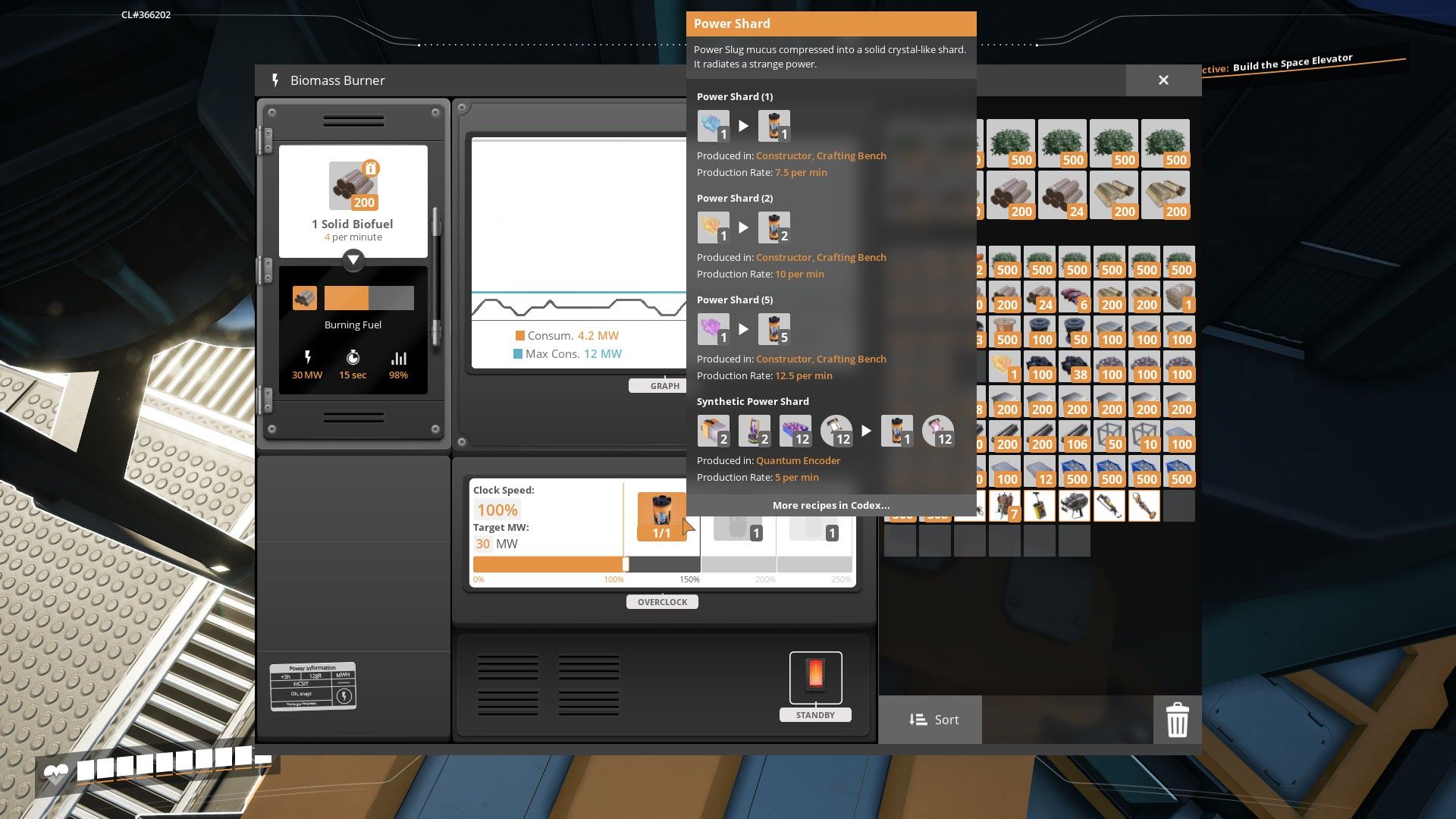Click Quantum Encoder label under Synthetic Power Shard

pyautogui.click(x=797, y=461)
